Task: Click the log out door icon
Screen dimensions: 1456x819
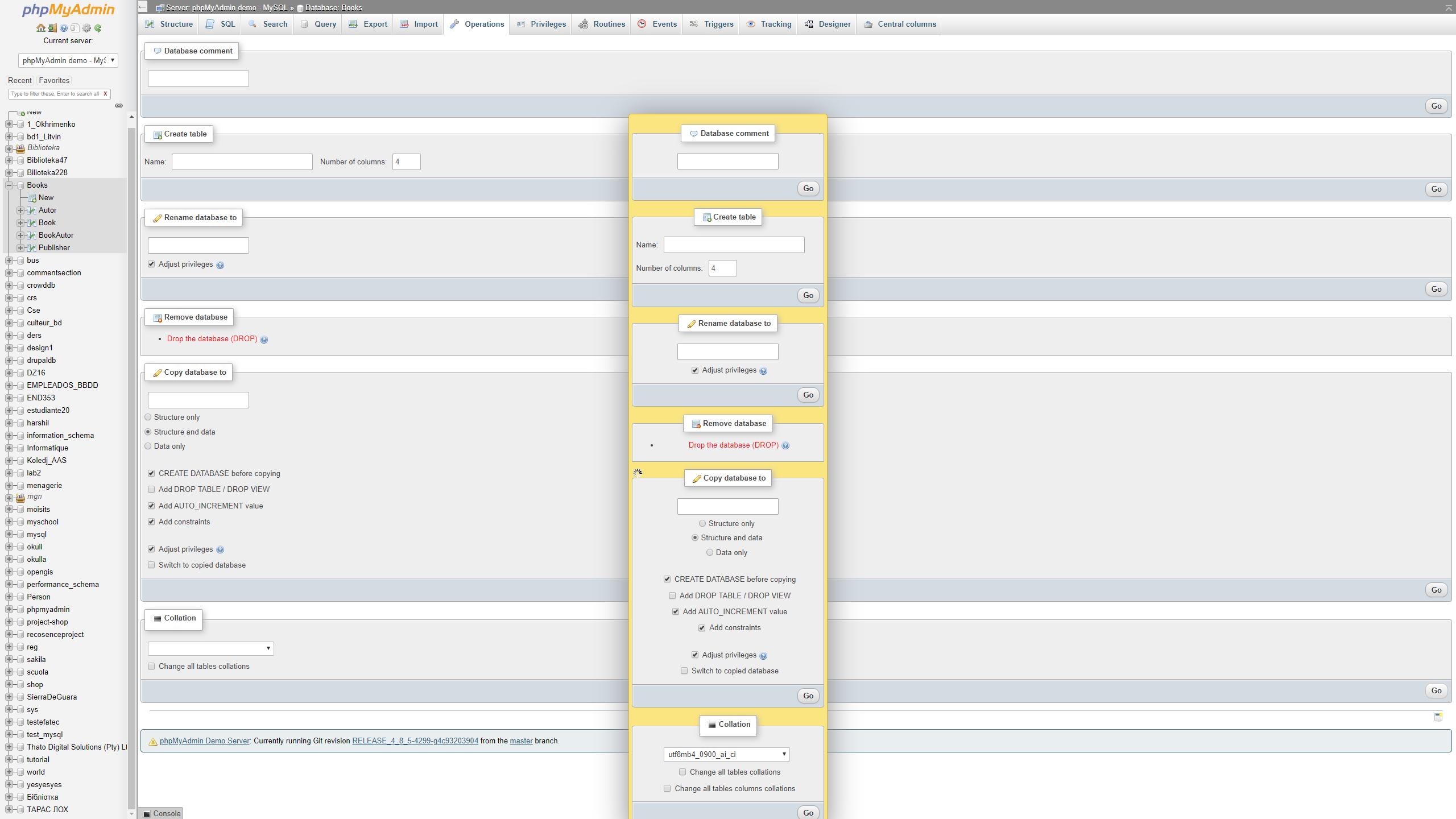Action: pyautogui.click(x=52, y=28)
